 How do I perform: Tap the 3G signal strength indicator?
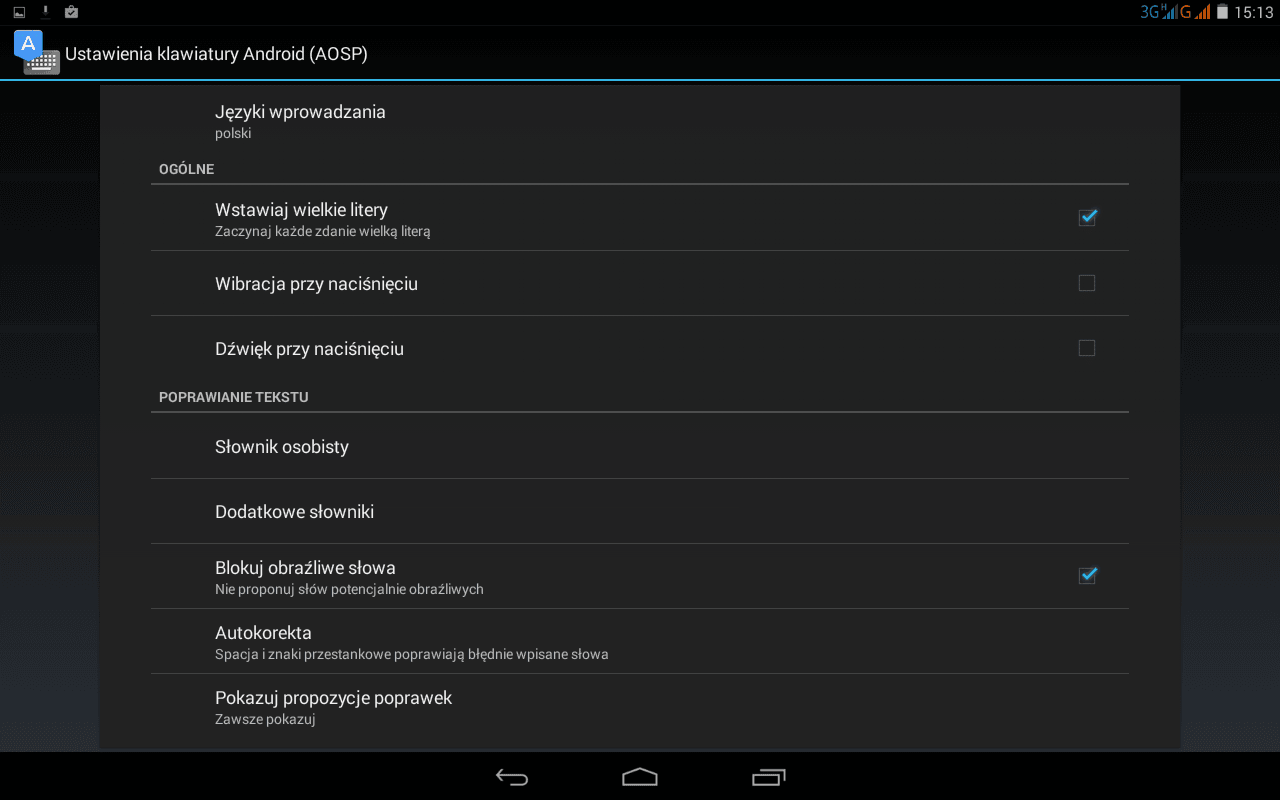(x=1158, y=12)
